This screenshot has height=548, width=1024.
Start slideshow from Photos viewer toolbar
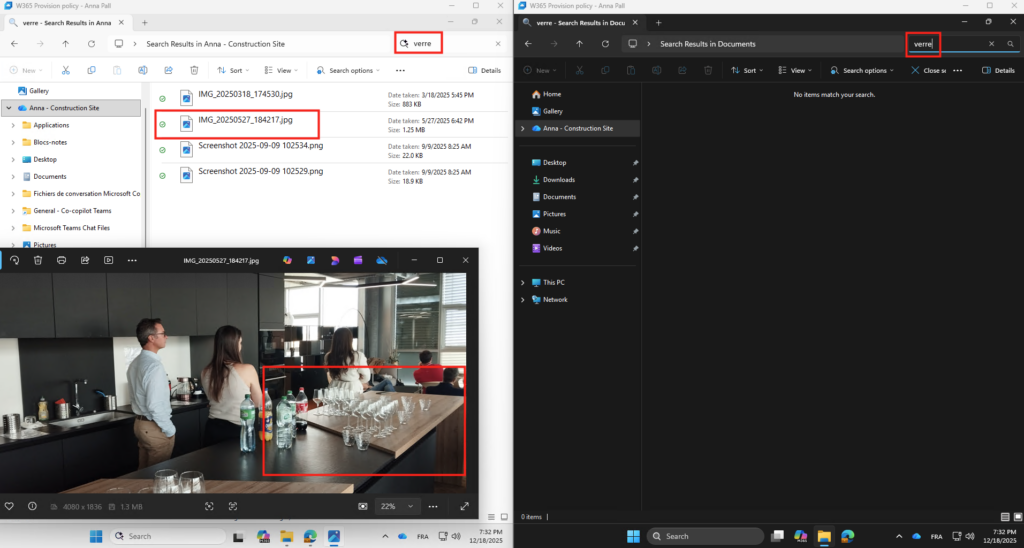108,260
